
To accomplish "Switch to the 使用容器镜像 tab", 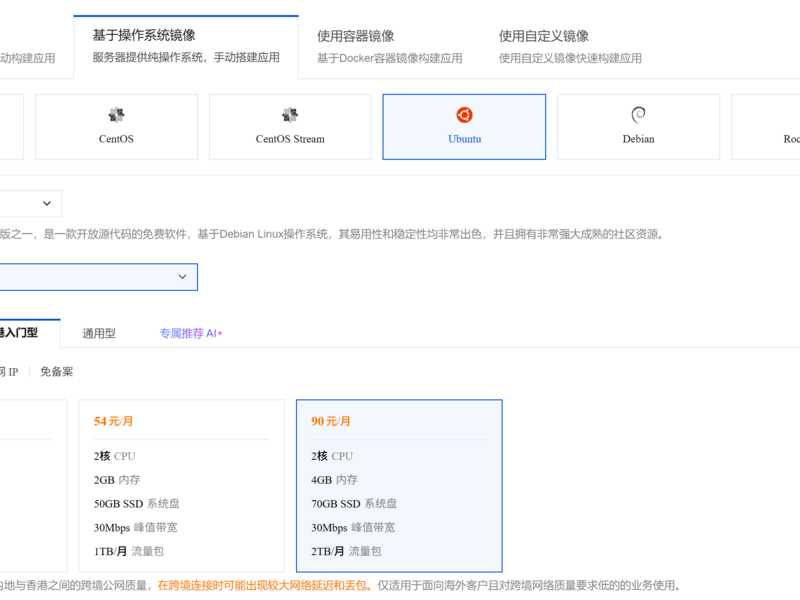I will 390,47.
